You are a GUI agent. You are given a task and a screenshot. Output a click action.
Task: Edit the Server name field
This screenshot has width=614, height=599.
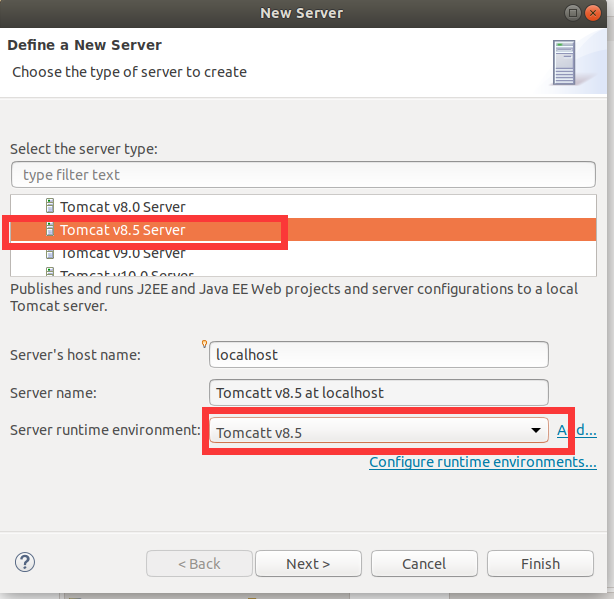tap(379, 393)
